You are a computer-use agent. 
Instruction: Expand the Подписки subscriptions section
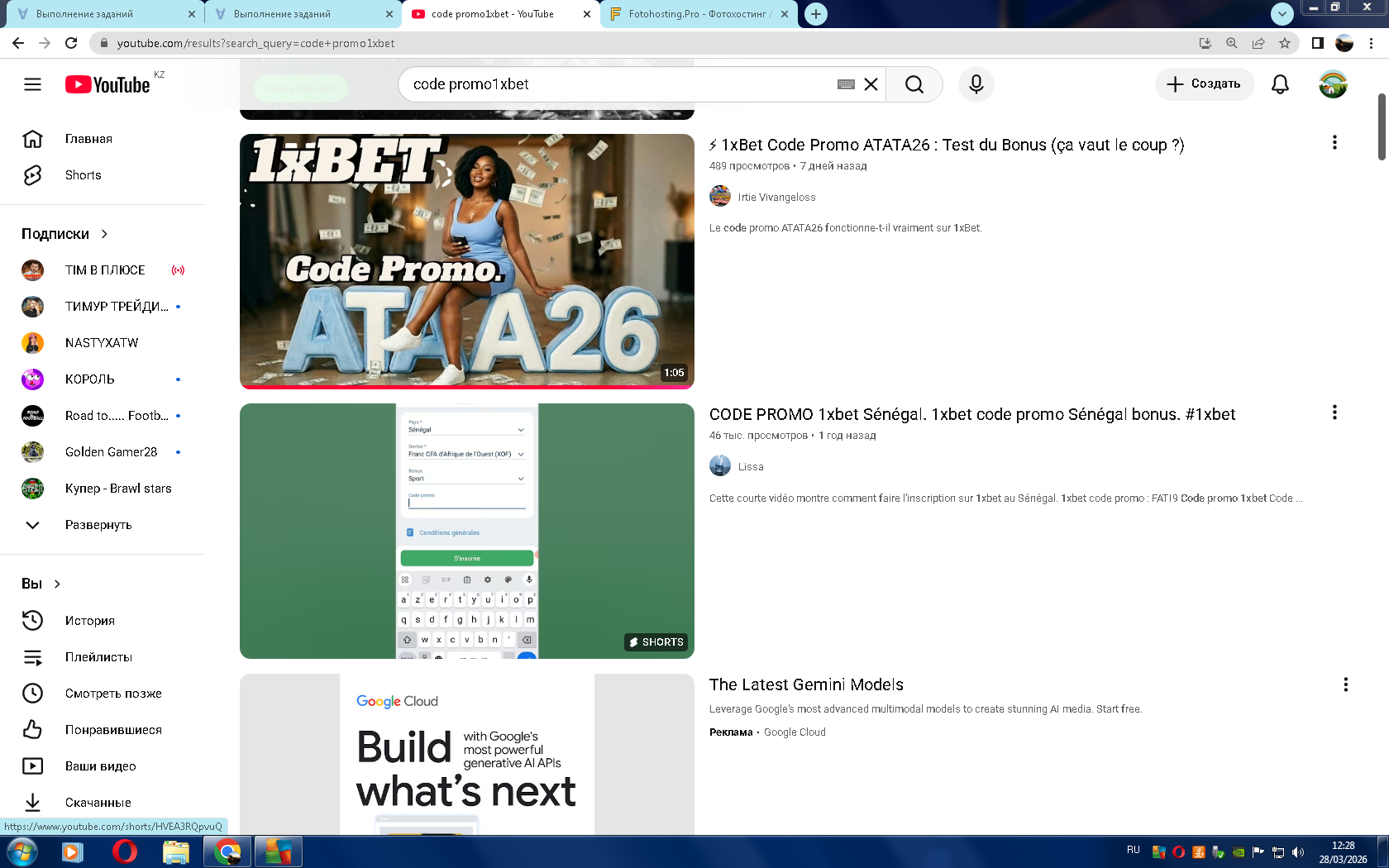point(65,234)
